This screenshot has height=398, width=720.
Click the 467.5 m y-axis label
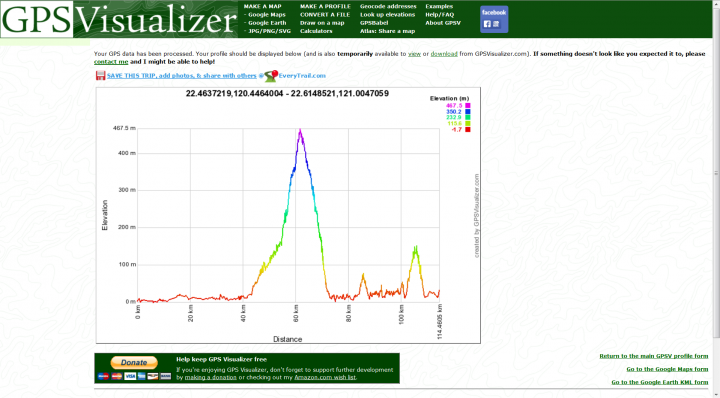coord(124,128)
